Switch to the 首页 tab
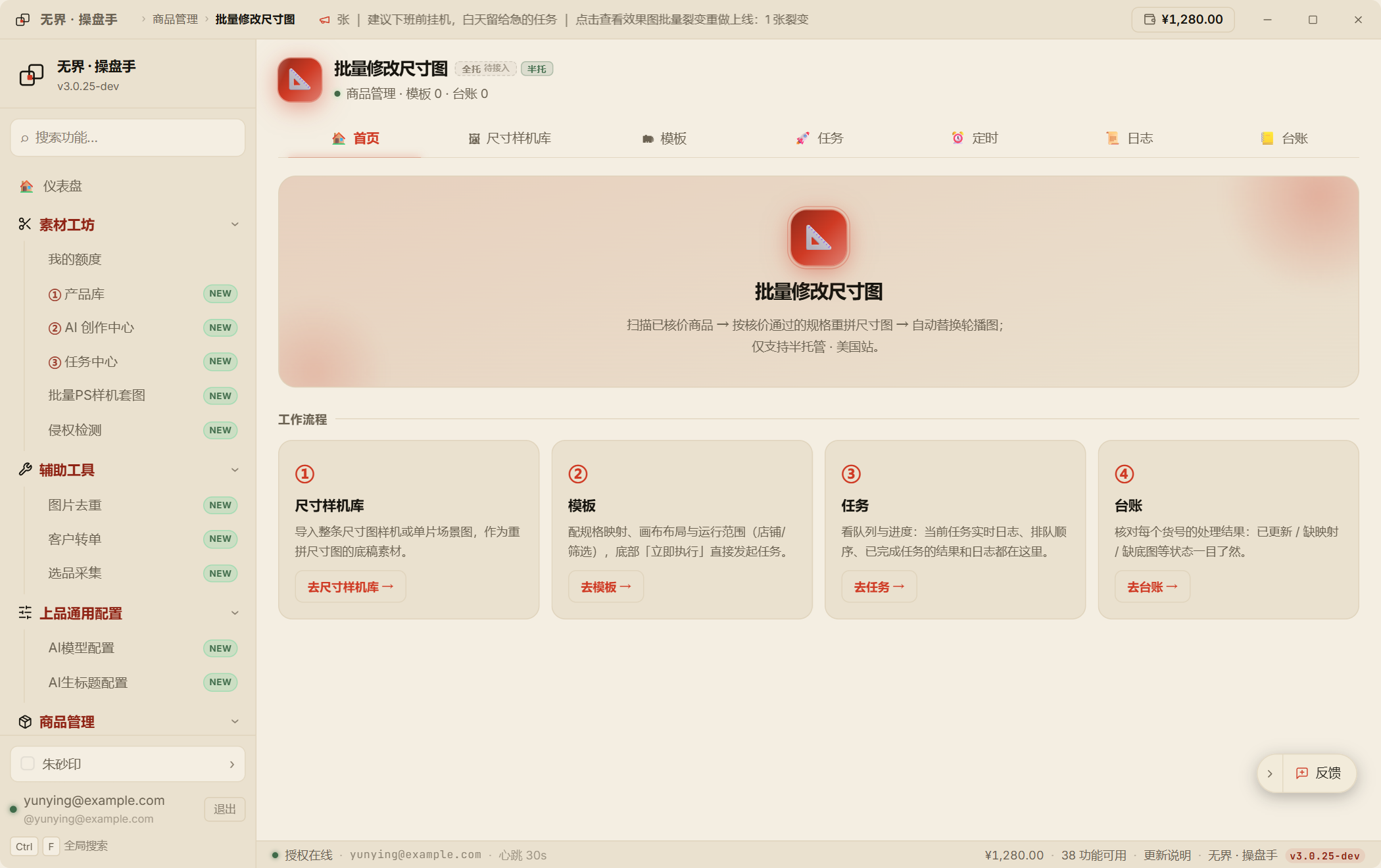The image size is (1381, 868). tap(355, 138)
